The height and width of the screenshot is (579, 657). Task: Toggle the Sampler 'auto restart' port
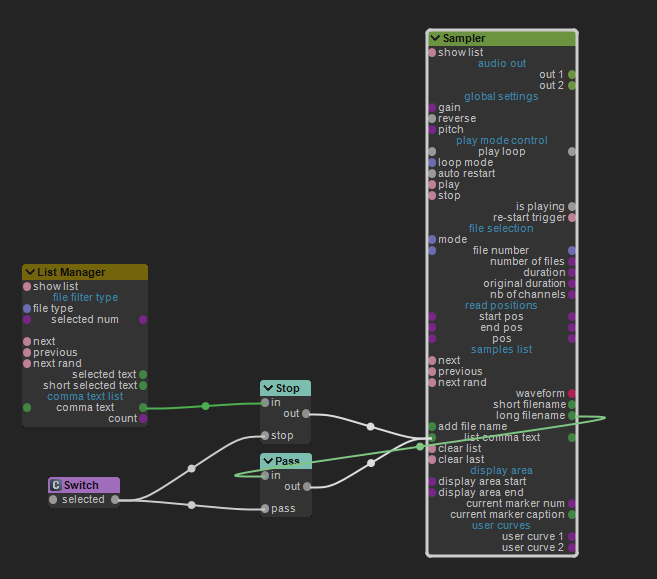click(432, 174)
